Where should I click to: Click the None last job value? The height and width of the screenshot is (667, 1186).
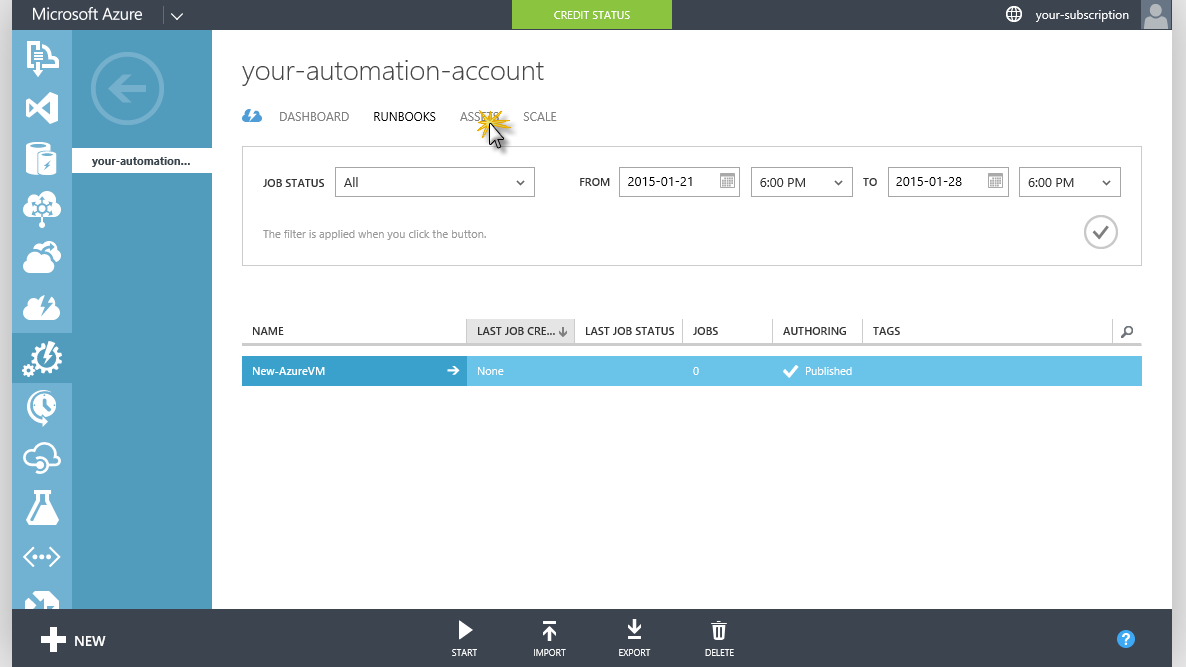(490, 371)
